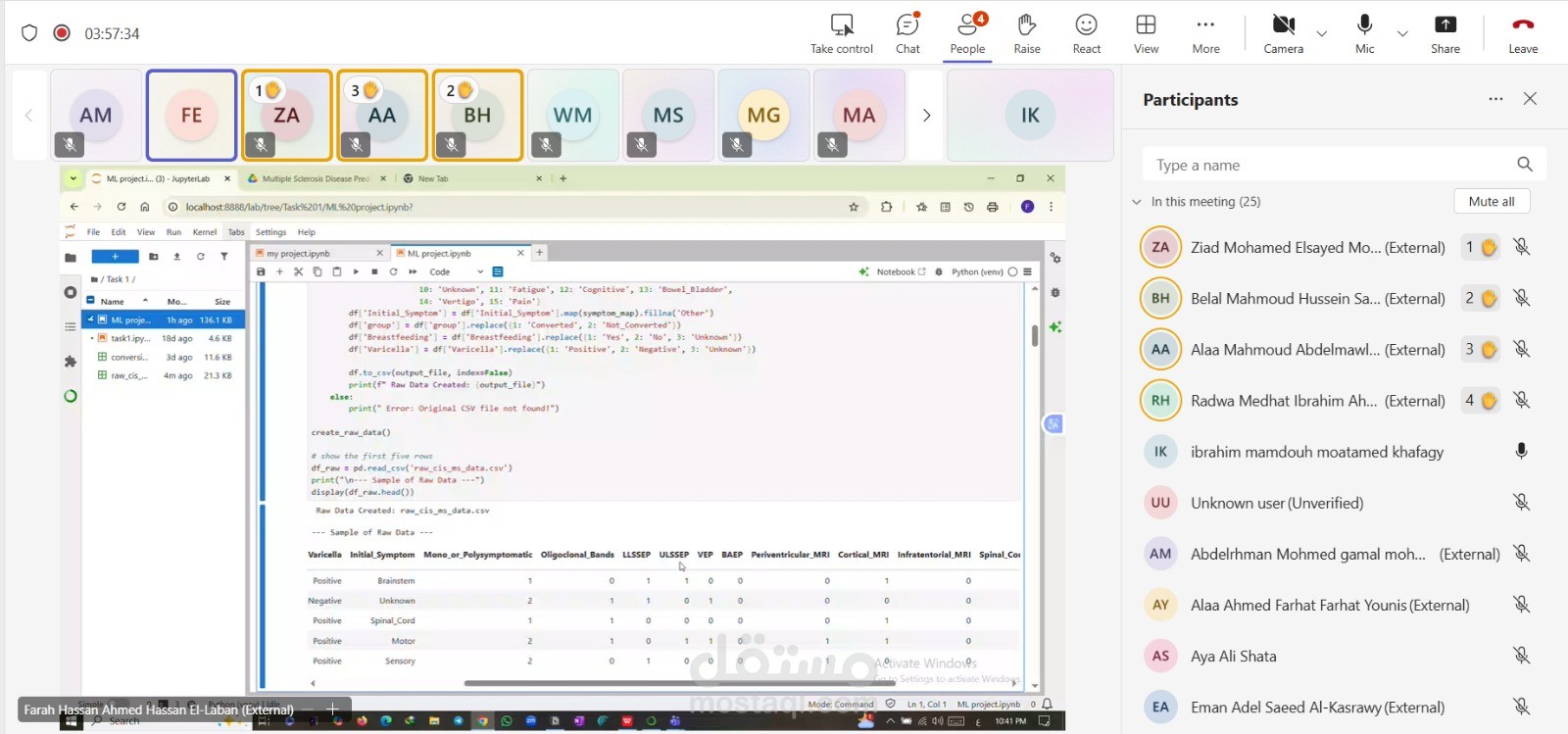Select the ZA participant tile with raised hand
Viewport: 1568px width, 734px height.
click(286, 115)
